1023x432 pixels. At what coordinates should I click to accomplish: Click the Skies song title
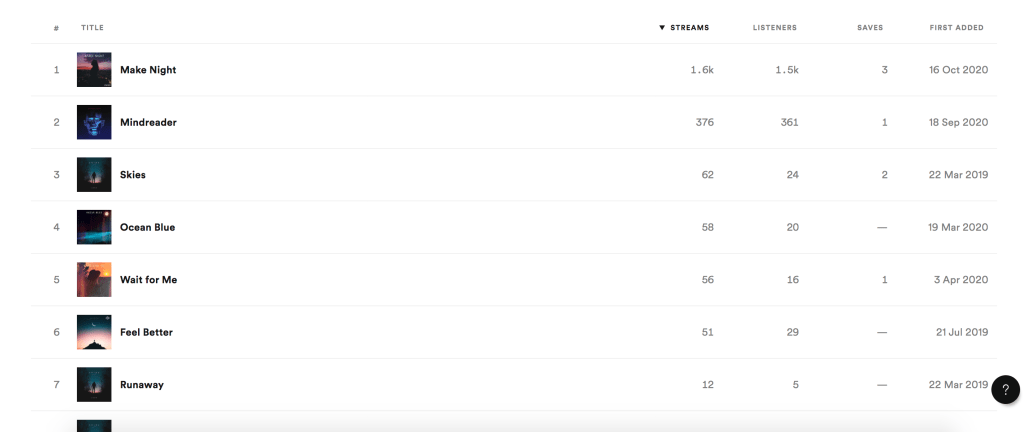pyautogui.click(x=133, y=175)
